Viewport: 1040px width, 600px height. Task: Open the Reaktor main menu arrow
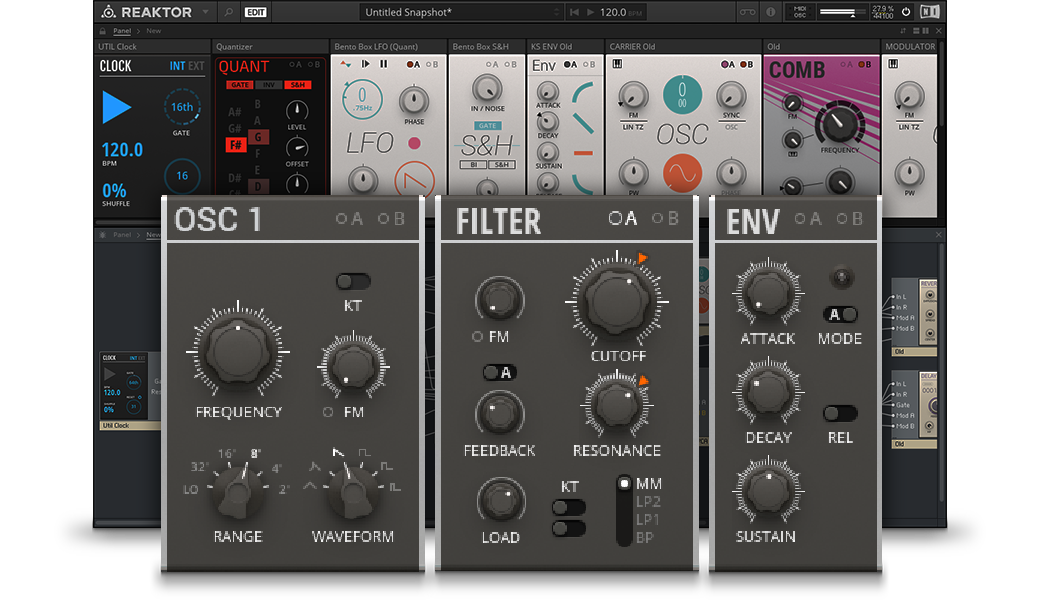[x=206, y=12]
